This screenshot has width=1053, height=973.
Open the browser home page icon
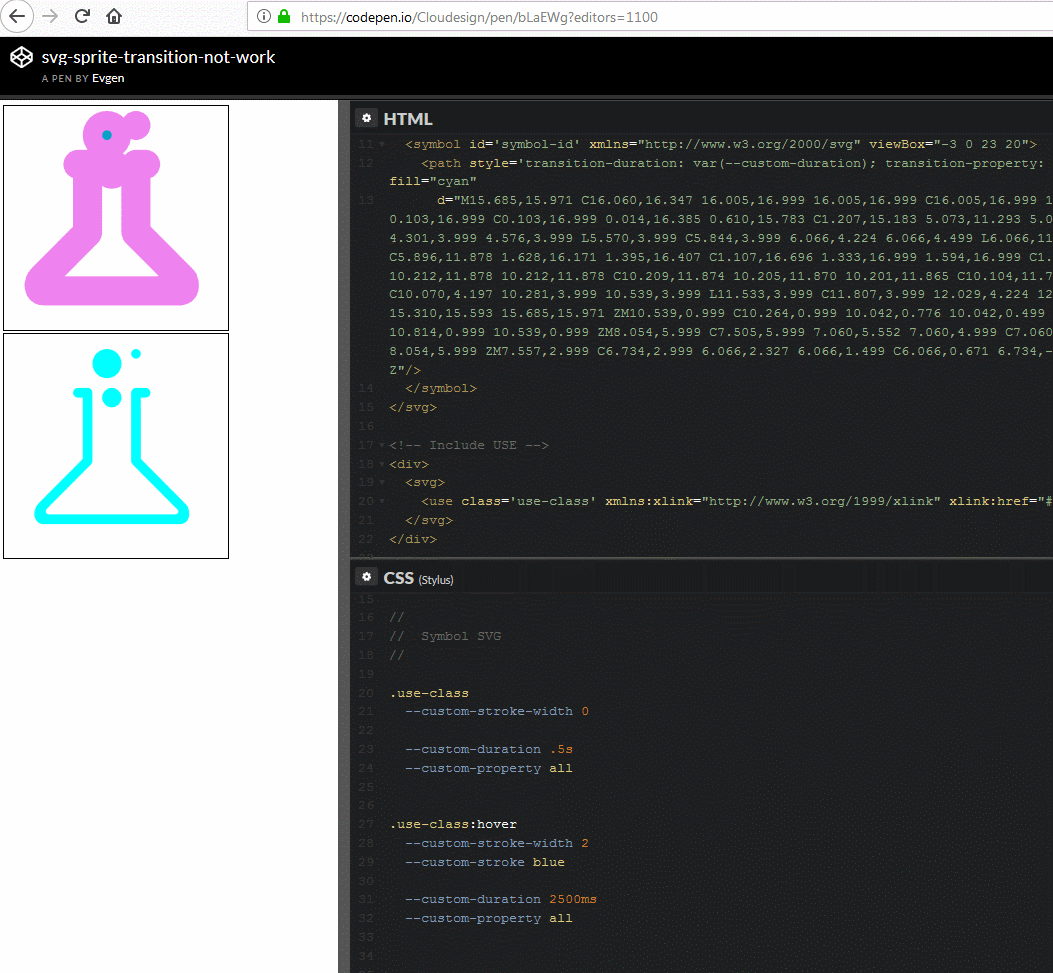tap(114, 16)
